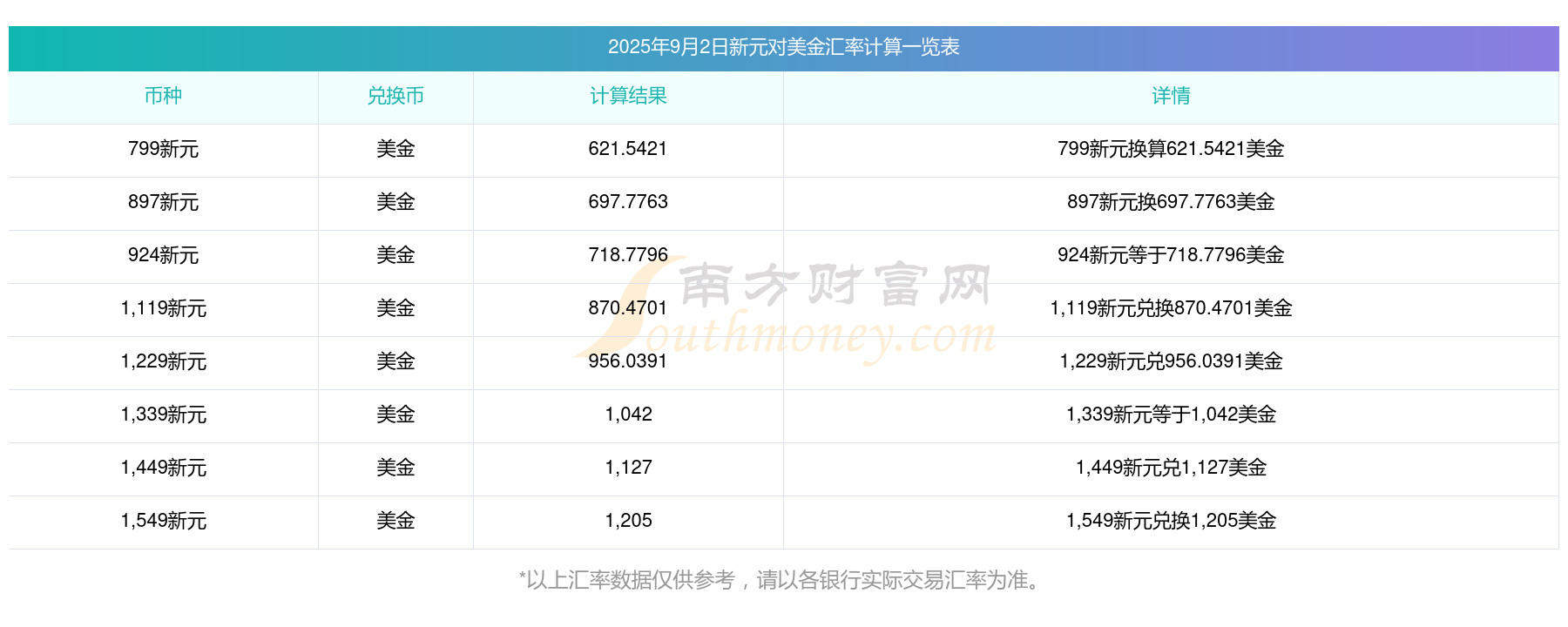Click detail text 897新元换697.7763美金

[1171, 202]
